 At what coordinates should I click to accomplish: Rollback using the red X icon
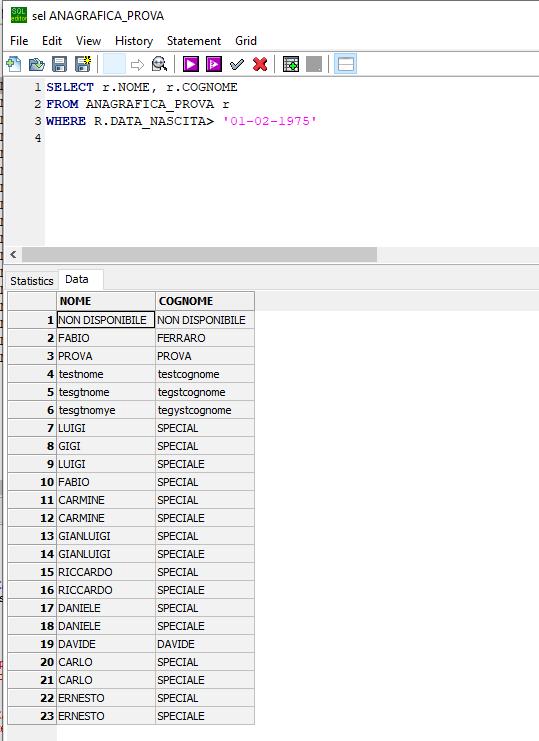tap(260, 64)
